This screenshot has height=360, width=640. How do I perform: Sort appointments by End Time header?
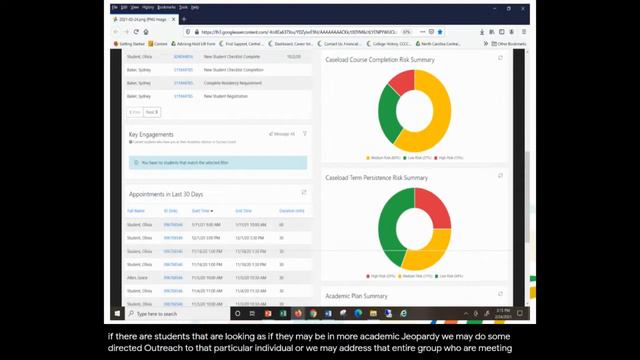(244, 211)
